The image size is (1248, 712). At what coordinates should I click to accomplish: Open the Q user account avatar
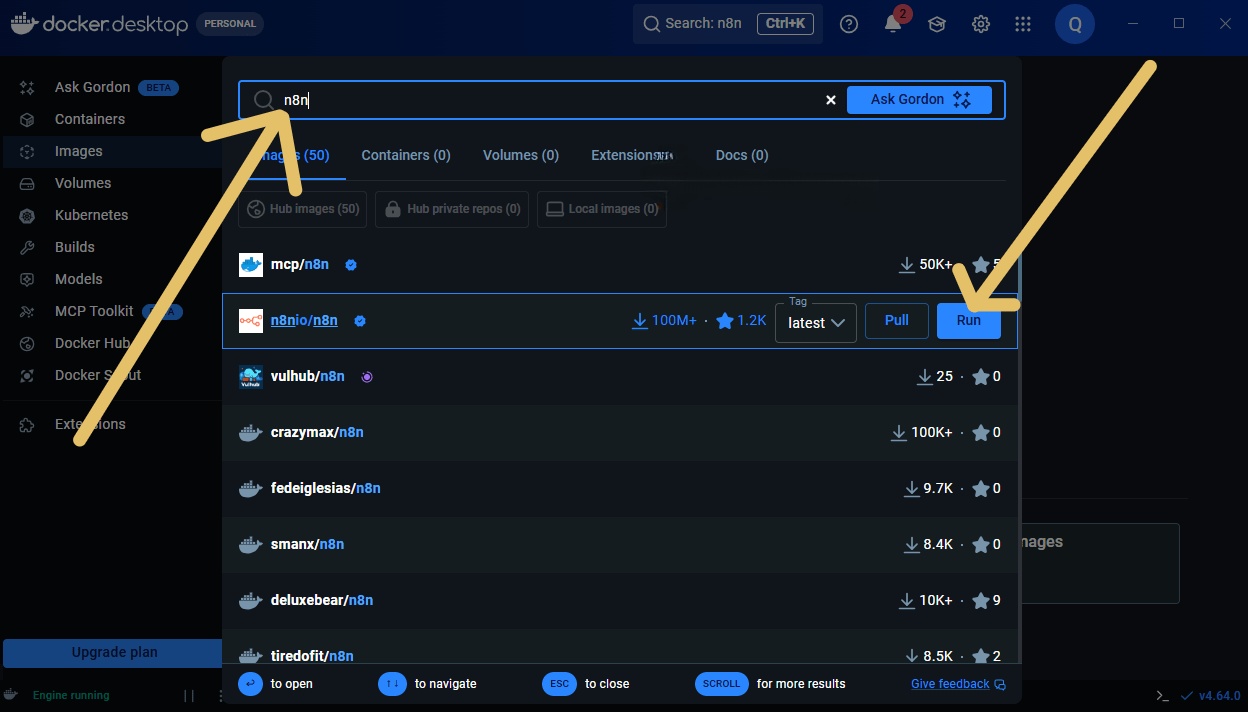pos(1075,24)
